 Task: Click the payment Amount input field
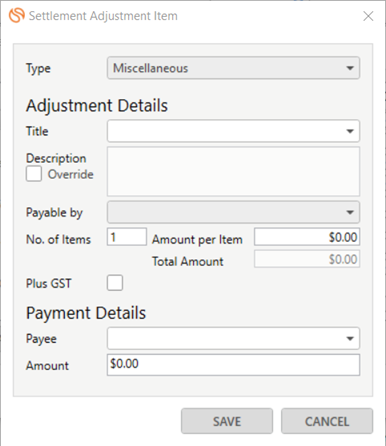[x=233, y=365]
